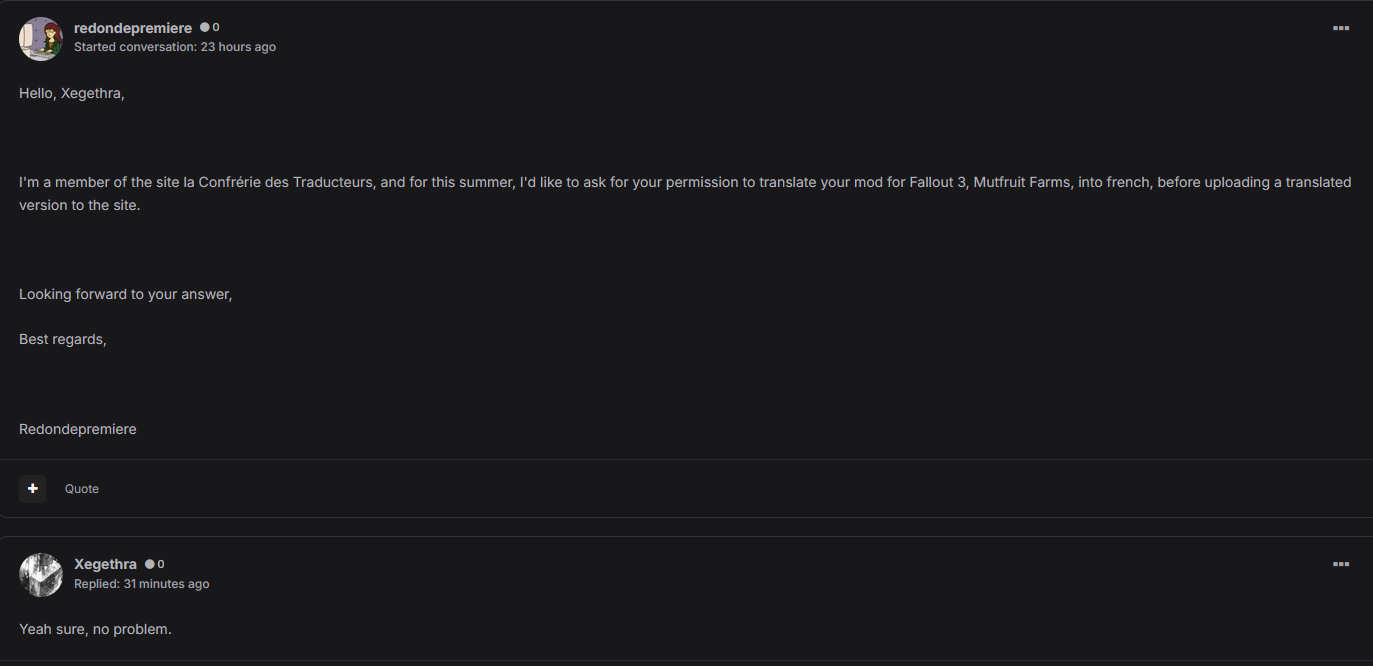This screenshot has width=1373, height=666.
Task: Click the Quote link under first message
Action: coord(82,489)
